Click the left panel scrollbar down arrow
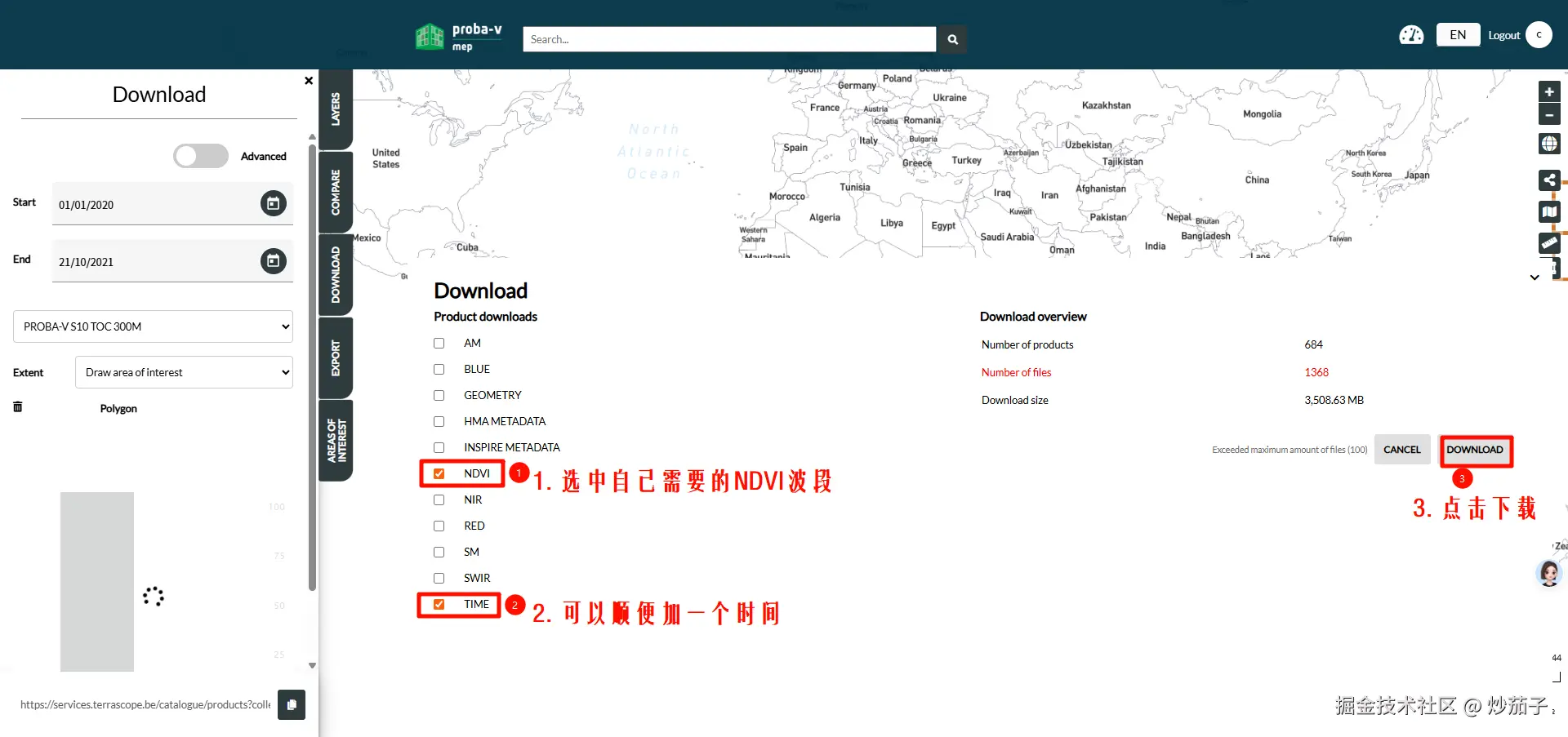The height and width of the screenshot is (737, 1568). click(x=312, y=666)
